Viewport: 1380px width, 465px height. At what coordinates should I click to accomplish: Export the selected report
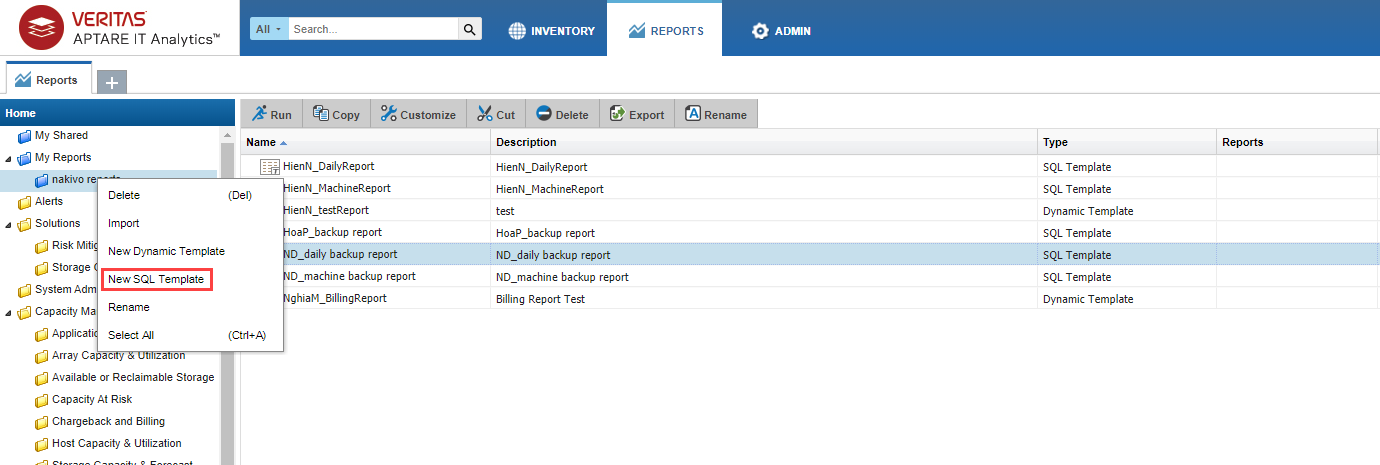(x=637, y=115)
